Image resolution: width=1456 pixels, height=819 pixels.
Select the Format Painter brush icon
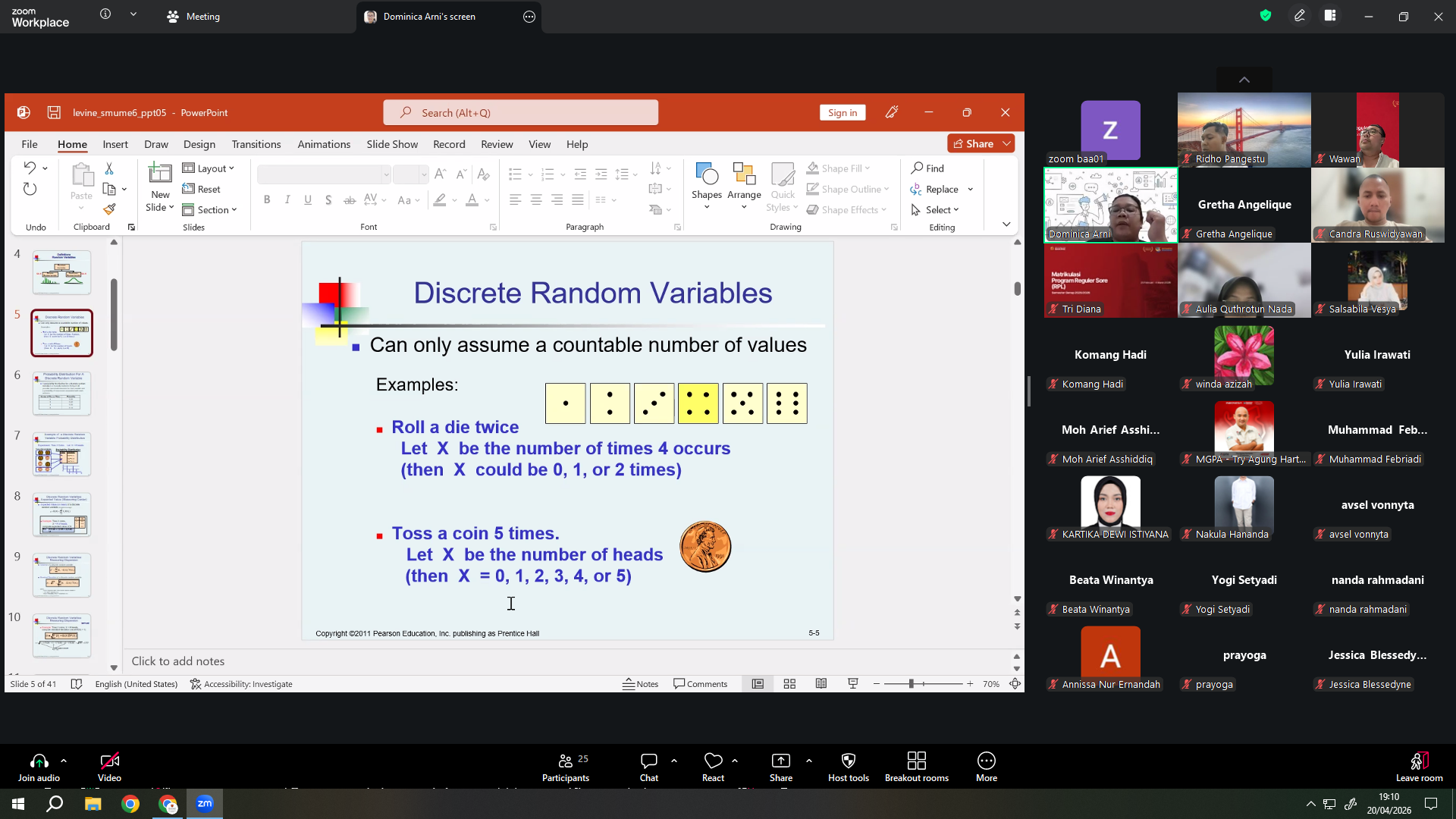109,209
